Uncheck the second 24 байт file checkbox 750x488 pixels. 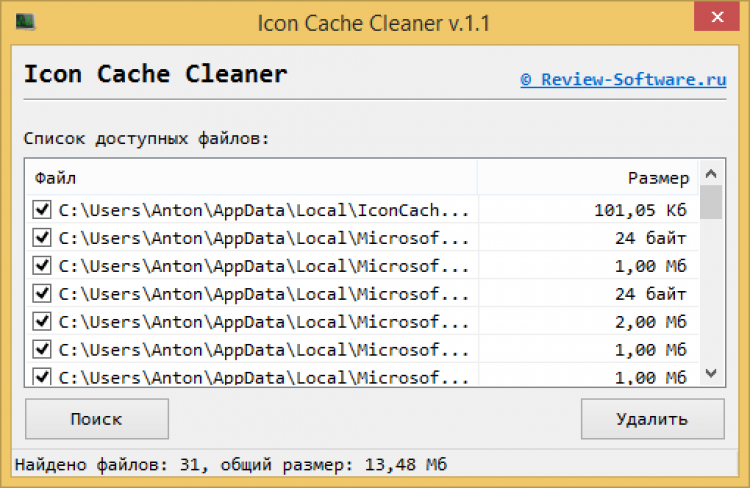click(42, 294)
